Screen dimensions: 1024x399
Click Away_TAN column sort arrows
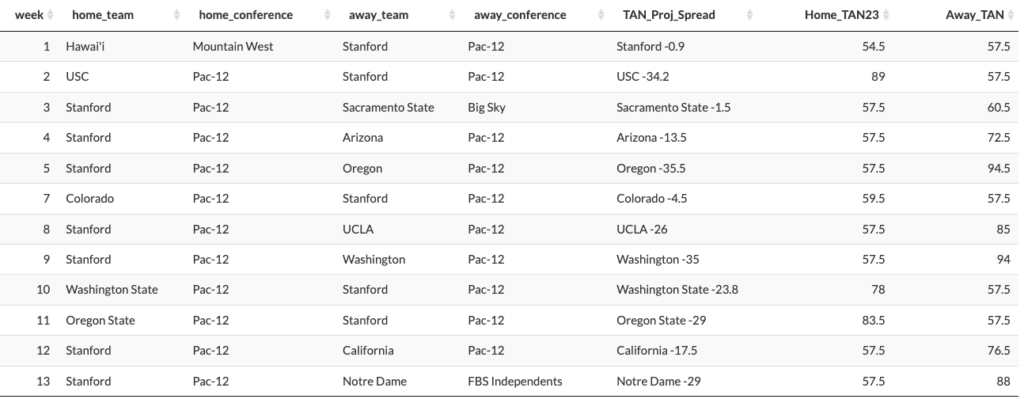tap(1010, 15)
